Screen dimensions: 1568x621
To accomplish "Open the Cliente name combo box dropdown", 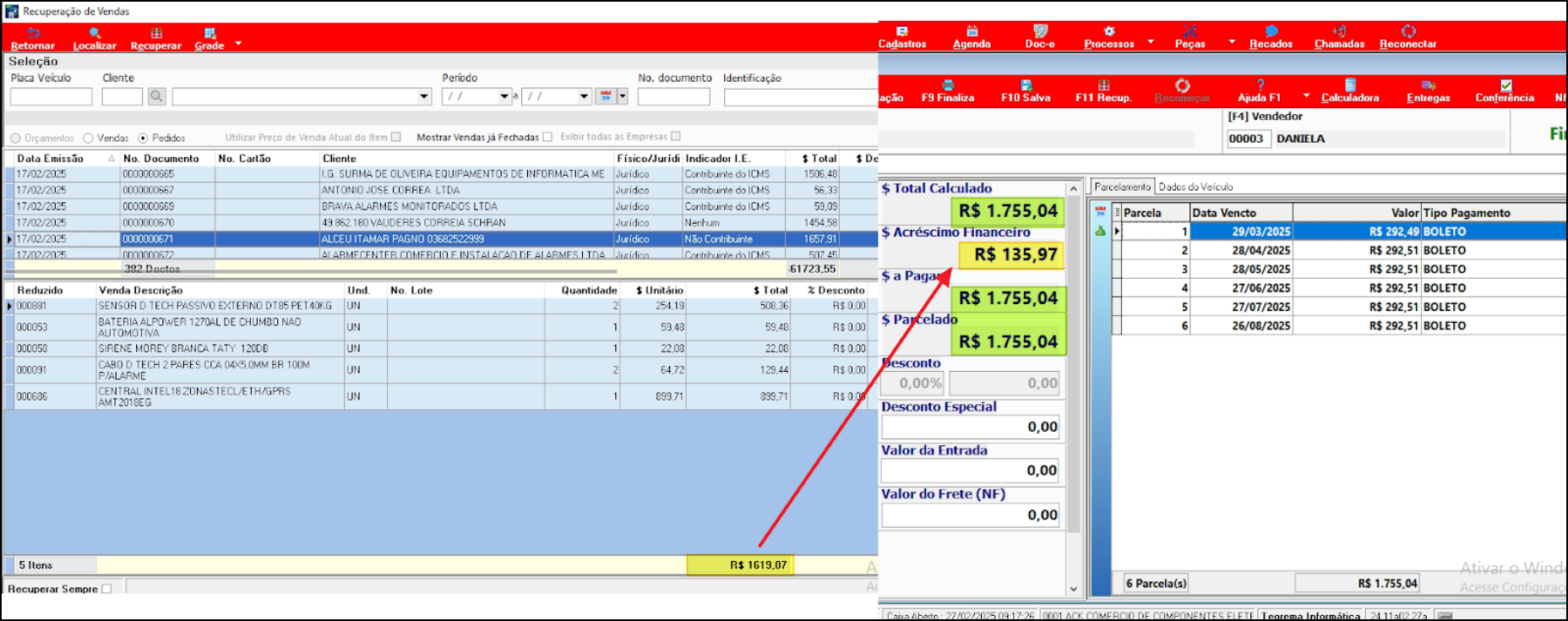I will click(x=424, y=96).
